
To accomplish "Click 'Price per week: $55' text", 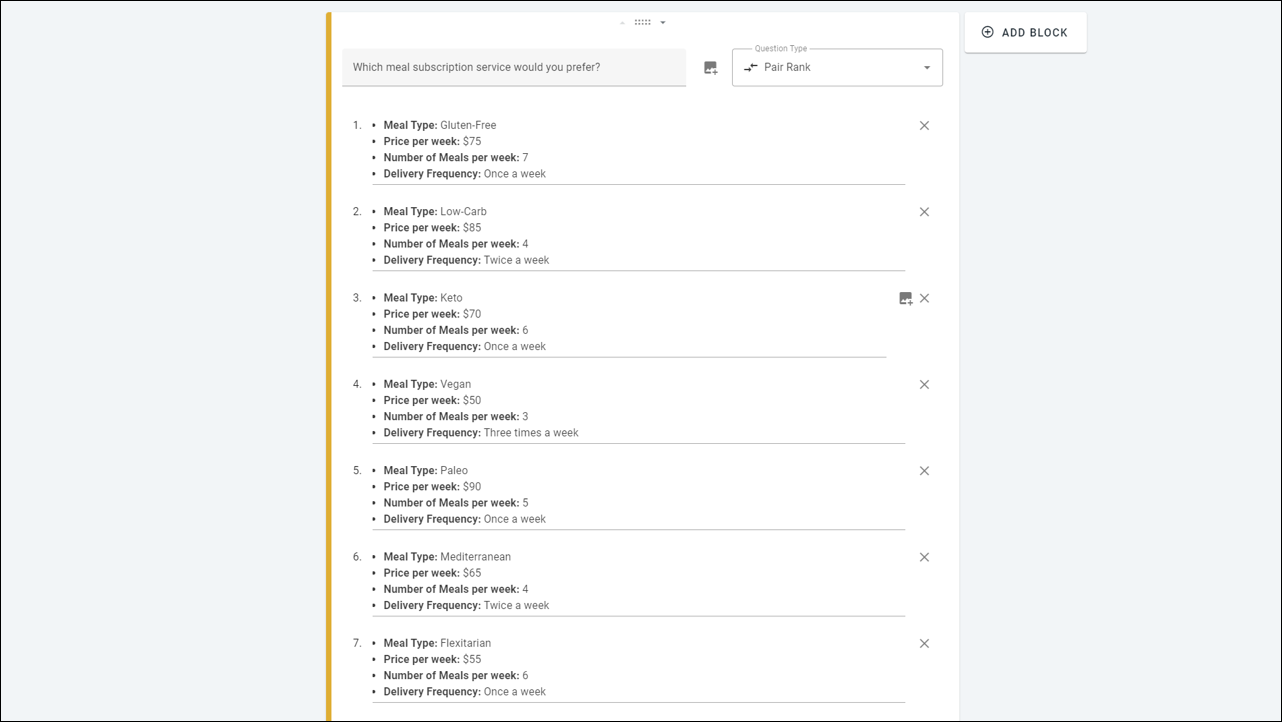I will (x=432, y=659).
